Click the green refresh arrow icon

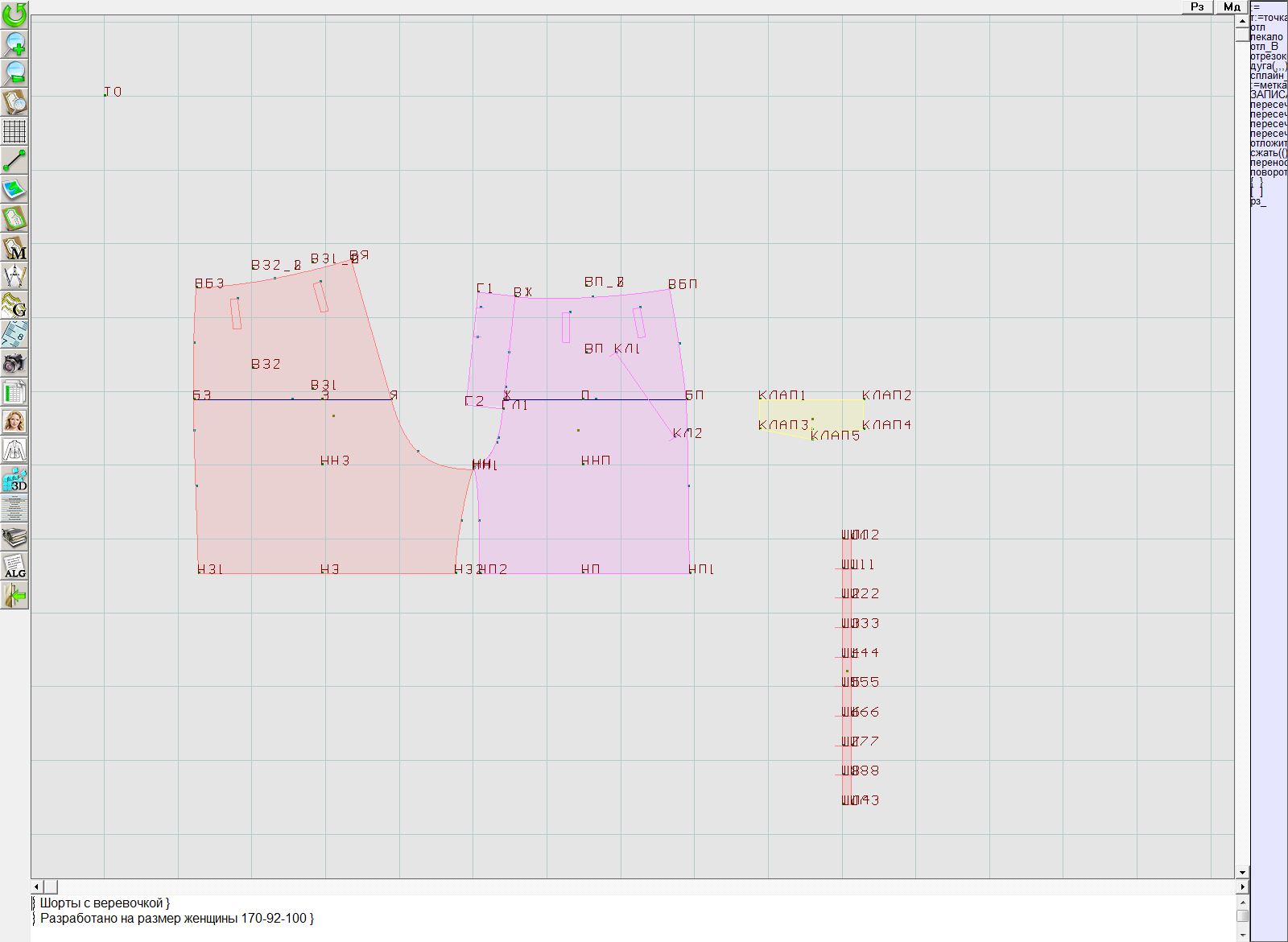tap(14, 14)
